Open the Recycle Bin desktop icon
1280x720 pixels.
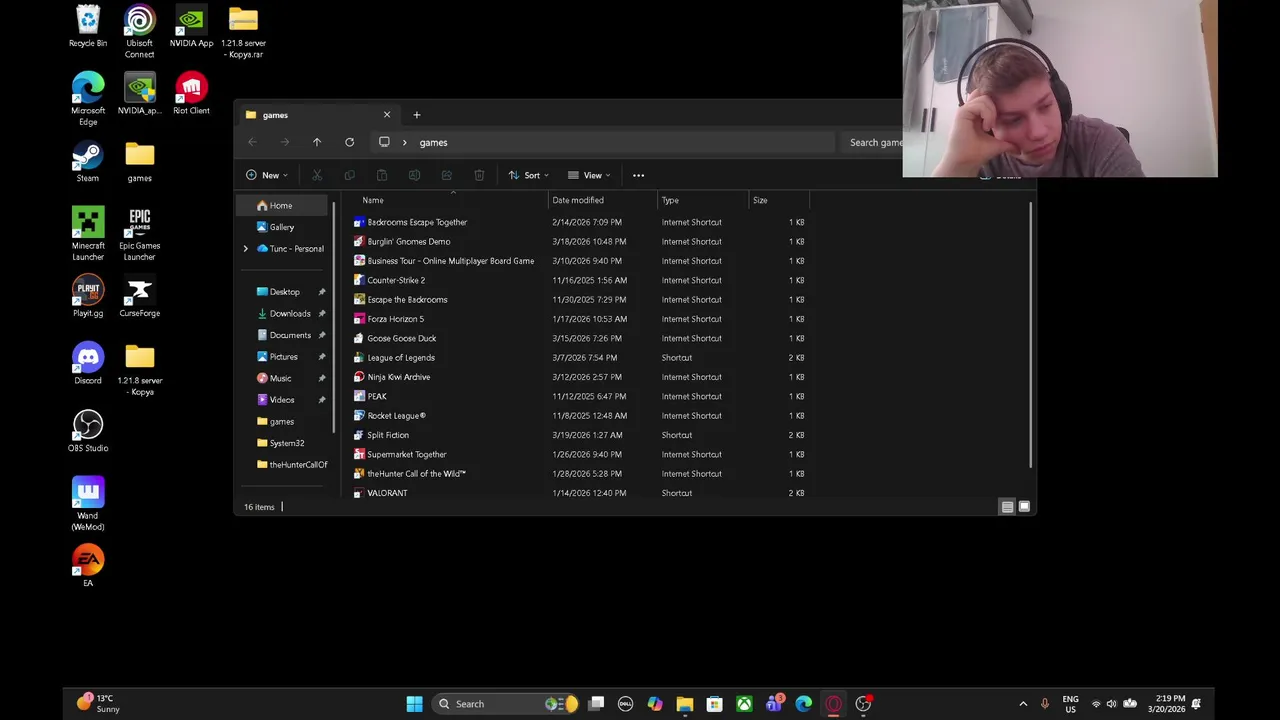click(88, 27)
